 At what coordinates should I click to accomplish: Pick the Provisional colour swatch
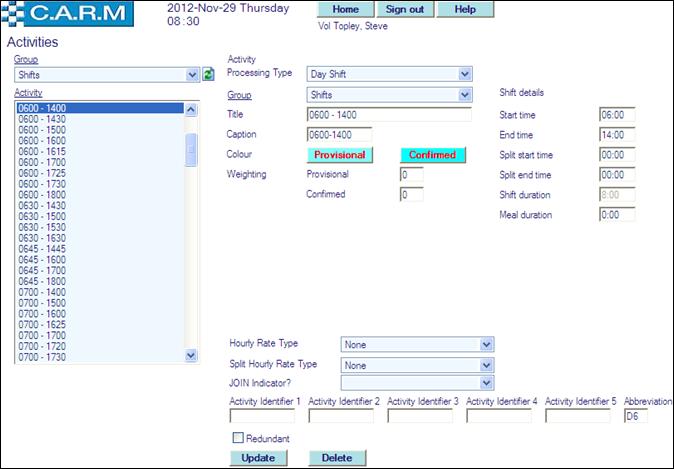pos(339,155)
